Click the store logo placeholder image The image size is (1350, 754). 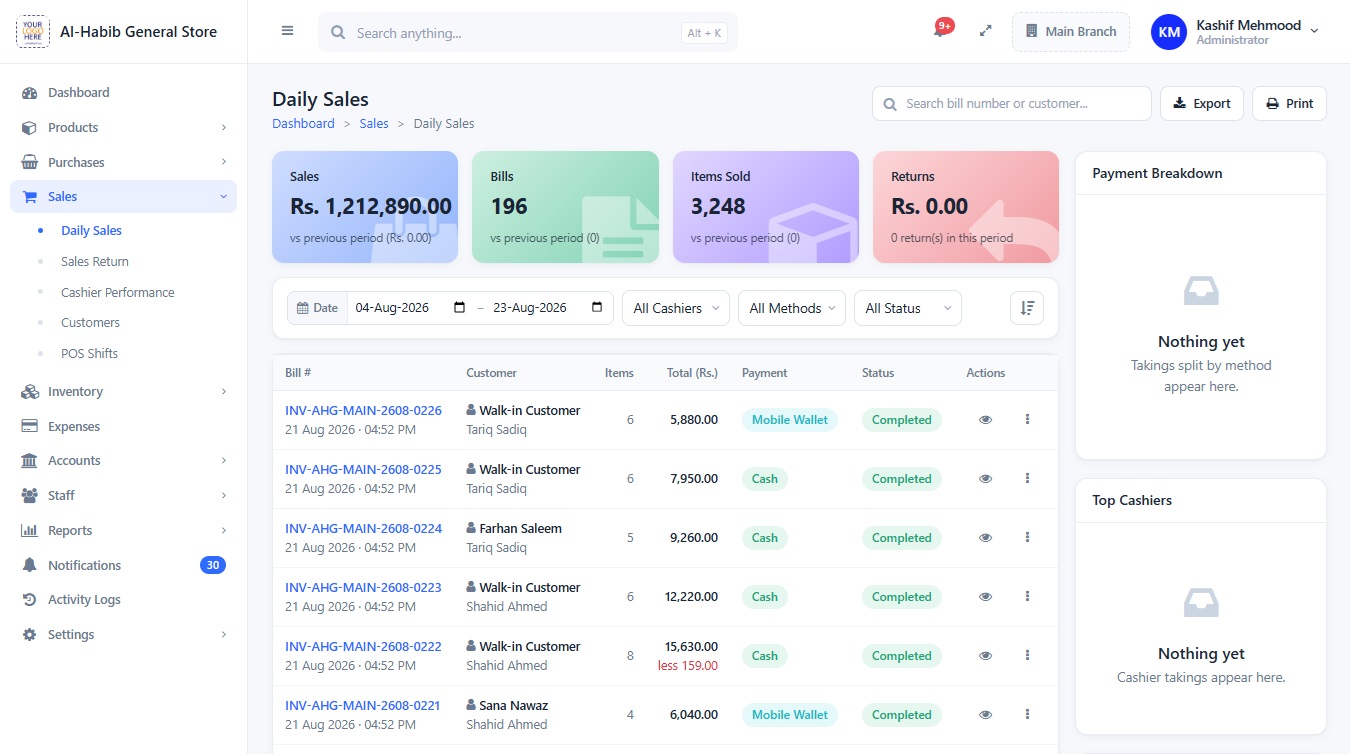[x=32, y=31]
